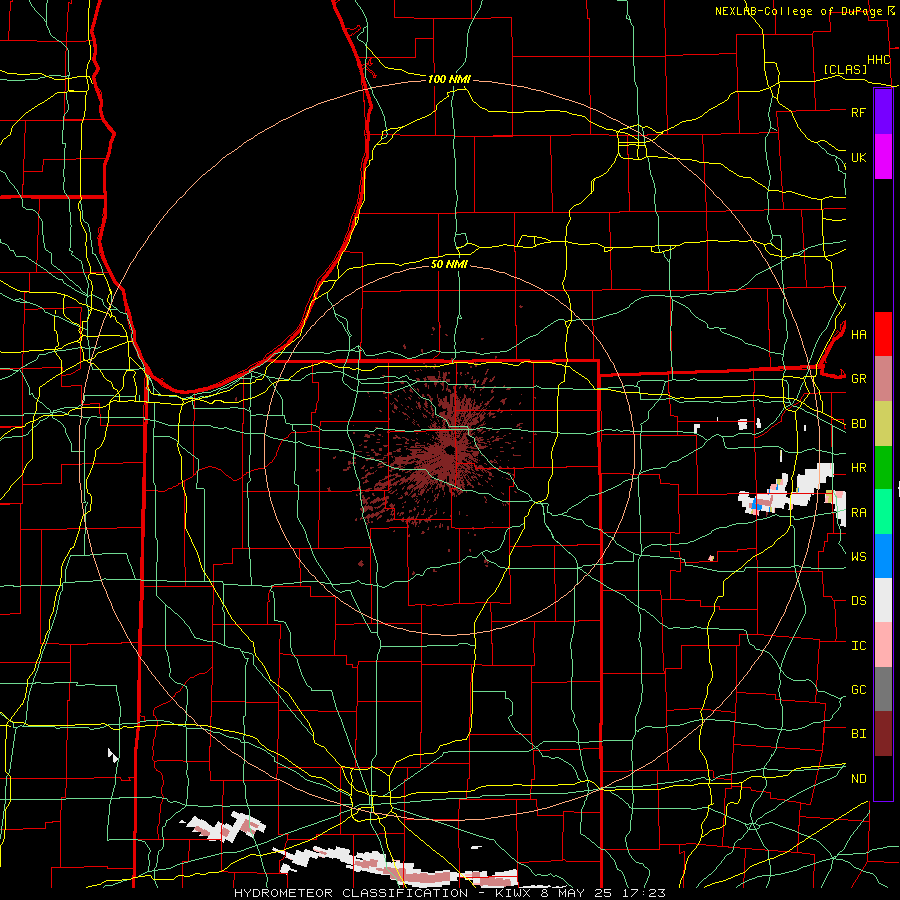Click the BI legend label
900x900 pixels.
click(859, 734)
